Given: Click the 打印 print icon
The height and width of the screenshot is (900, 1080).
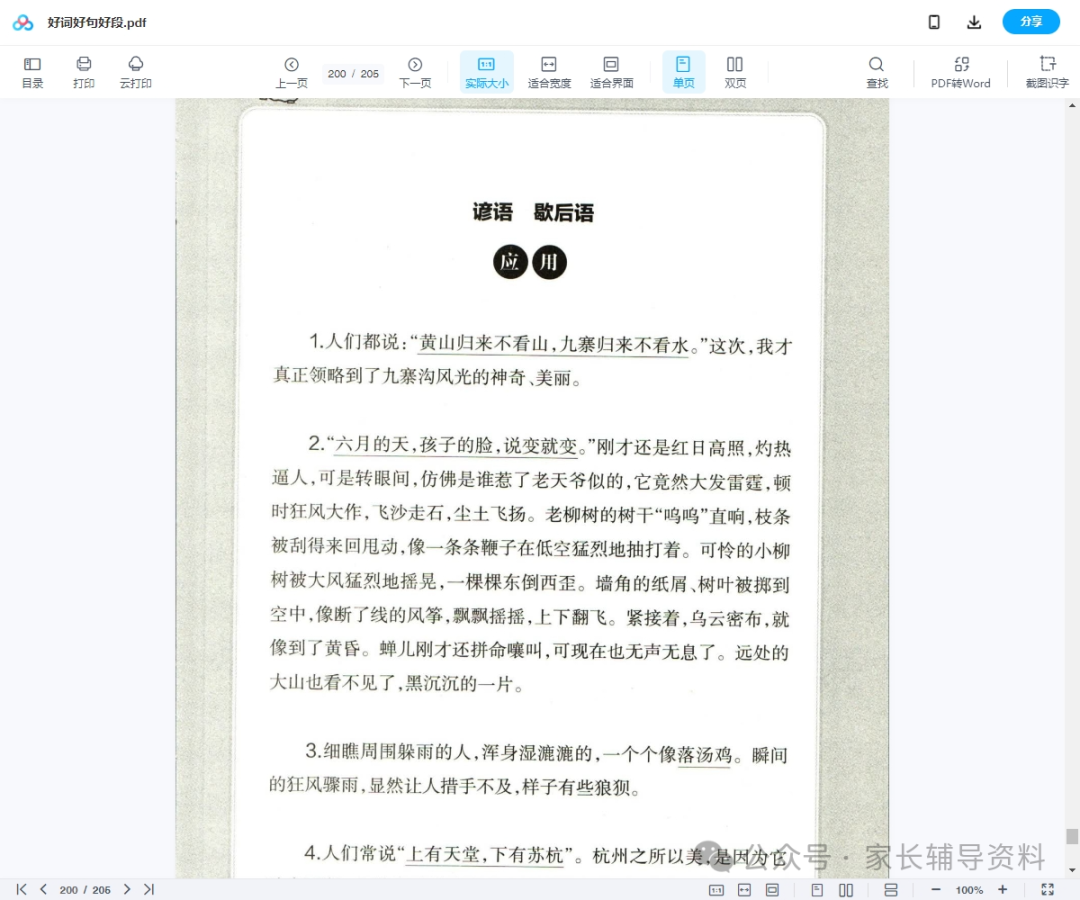Looking at the screenshot, I should [x=83, y=72].
